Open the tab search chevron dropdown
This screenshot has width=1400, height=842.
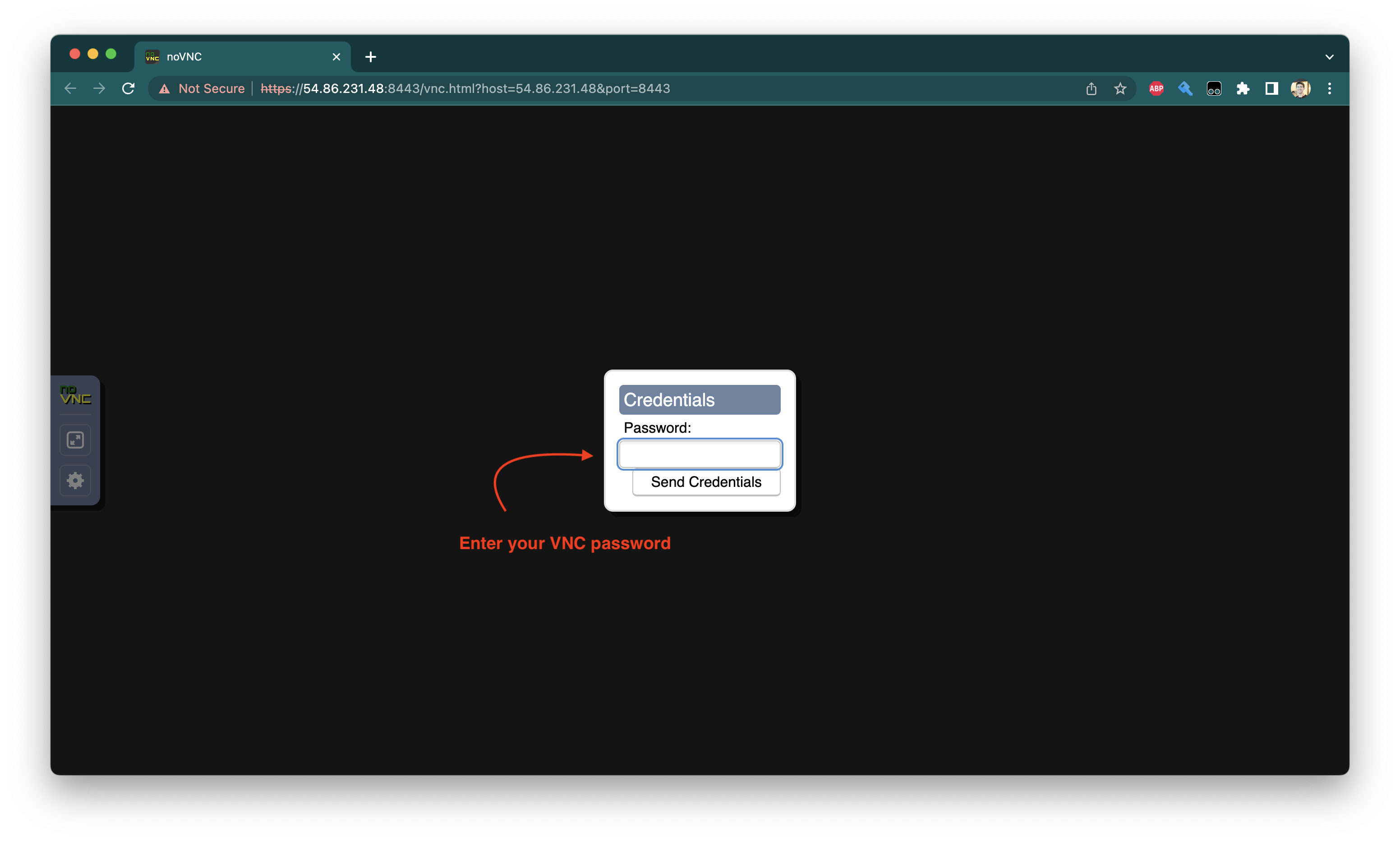1329,56
